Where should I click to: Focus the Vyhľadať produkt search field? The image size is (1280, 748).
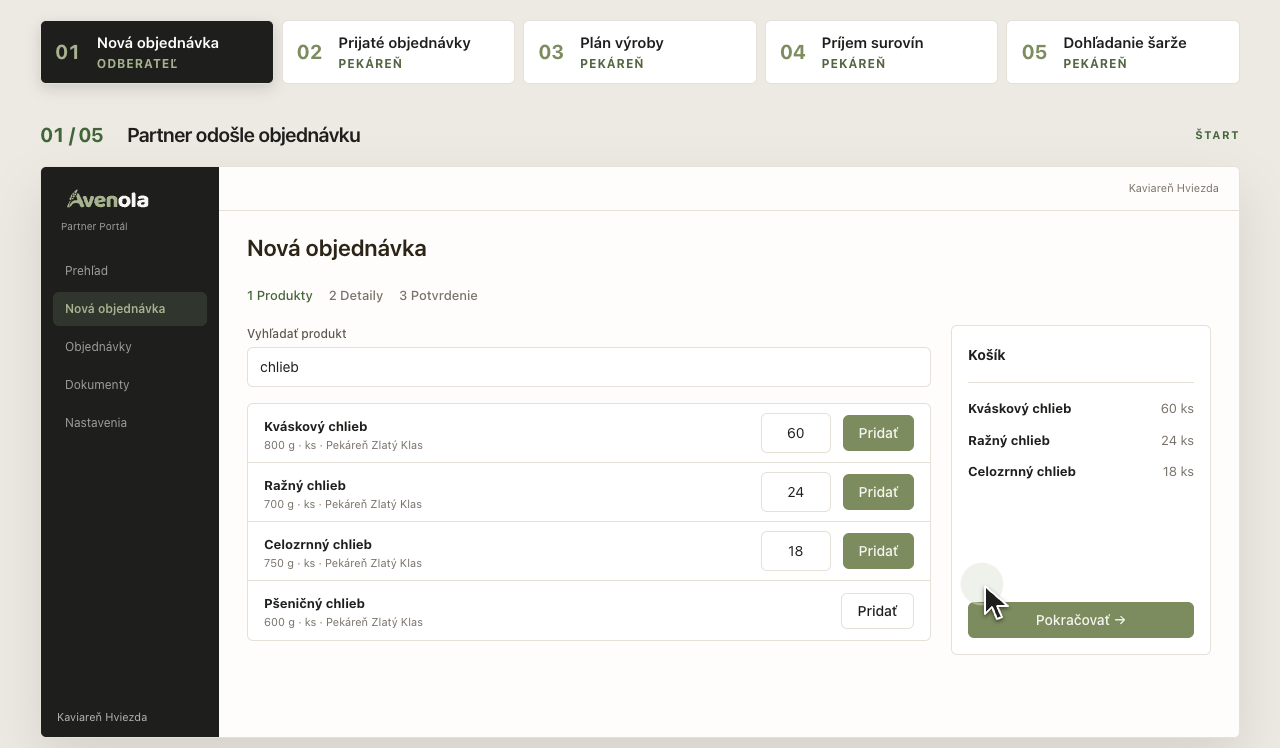[x=589, y=367]
